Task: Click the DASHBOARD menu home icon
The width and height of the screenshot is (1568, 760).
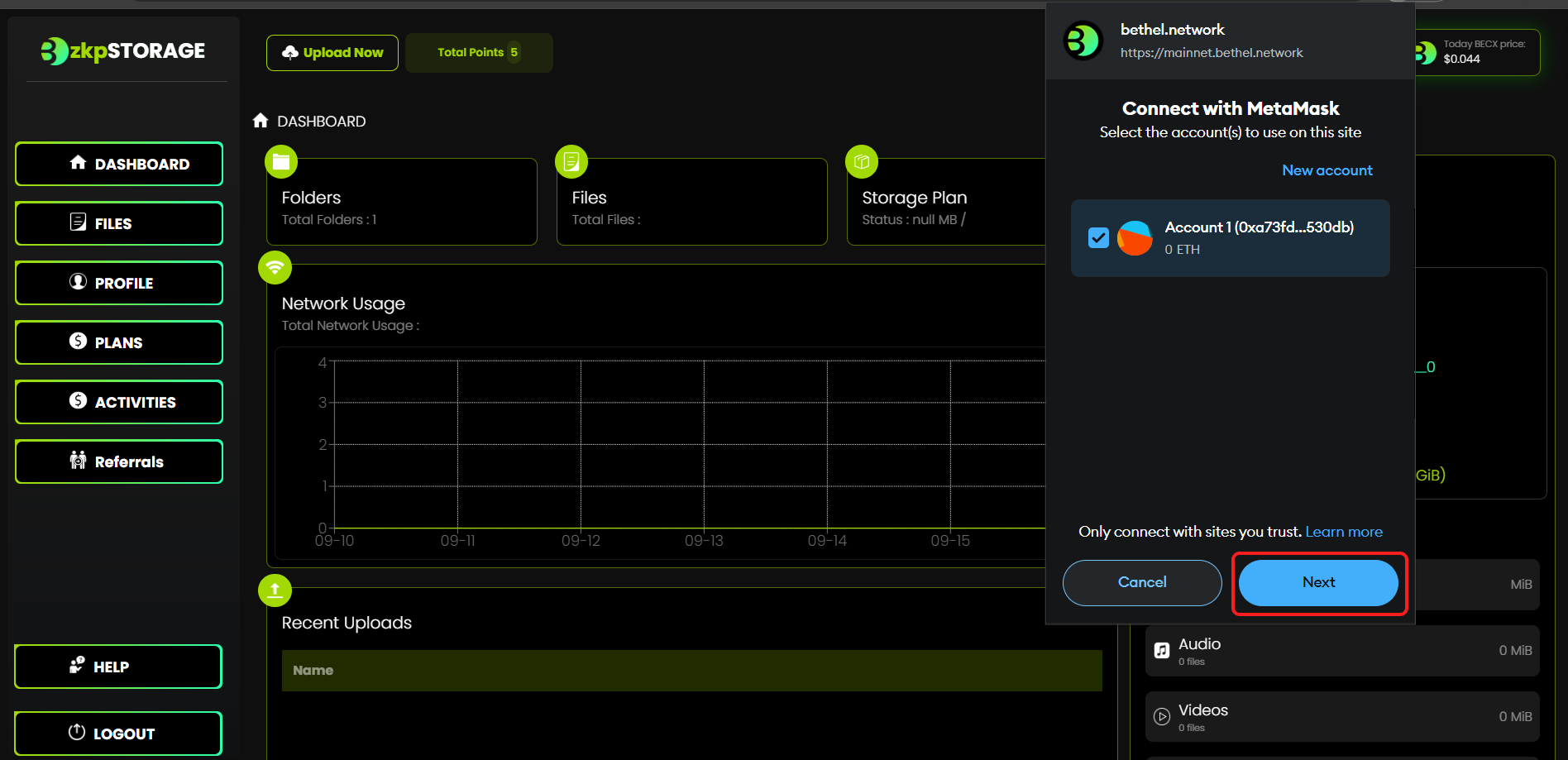Action: [x=78, y=162]
